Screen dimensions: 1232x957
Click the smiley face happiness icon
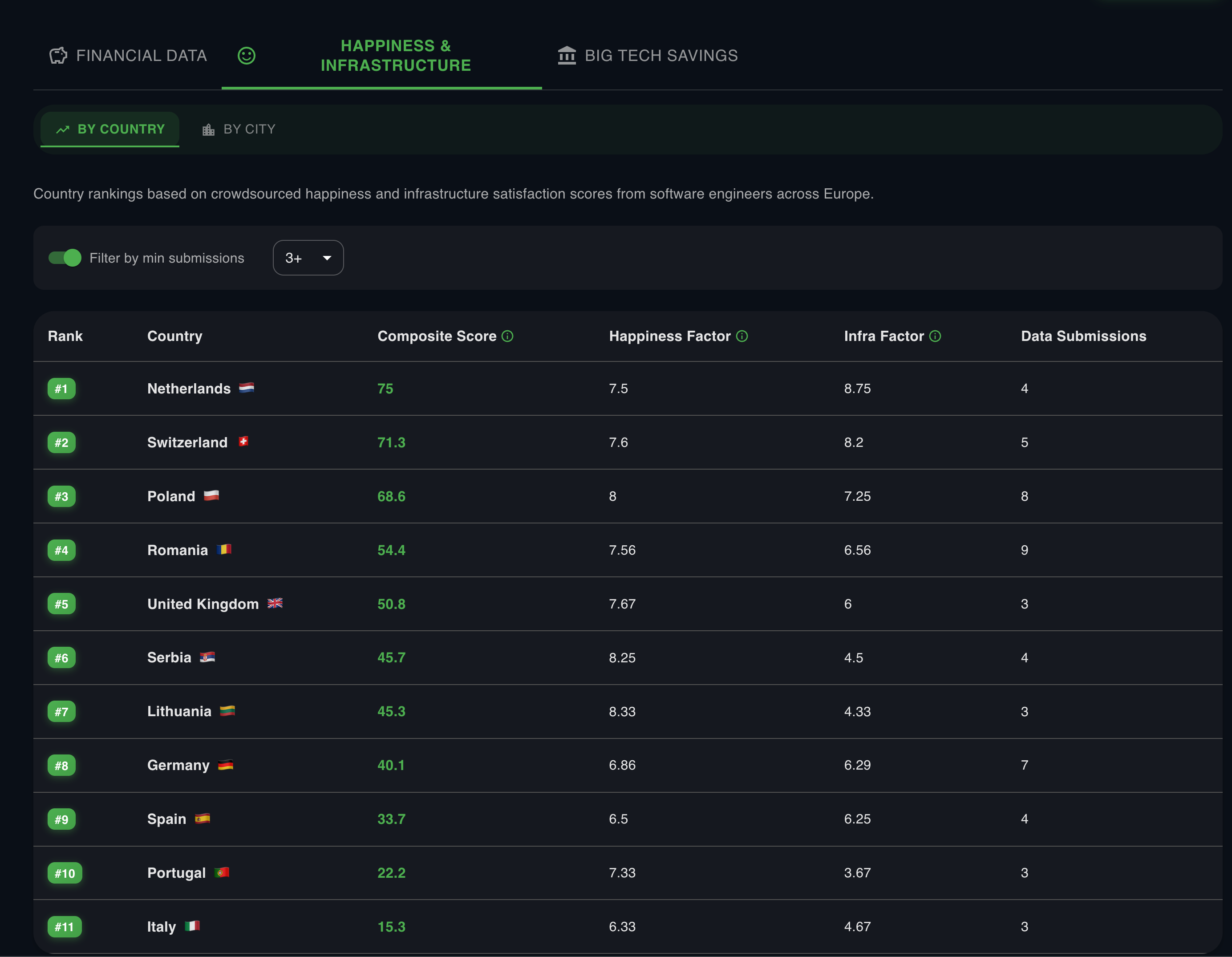[247, 55]
